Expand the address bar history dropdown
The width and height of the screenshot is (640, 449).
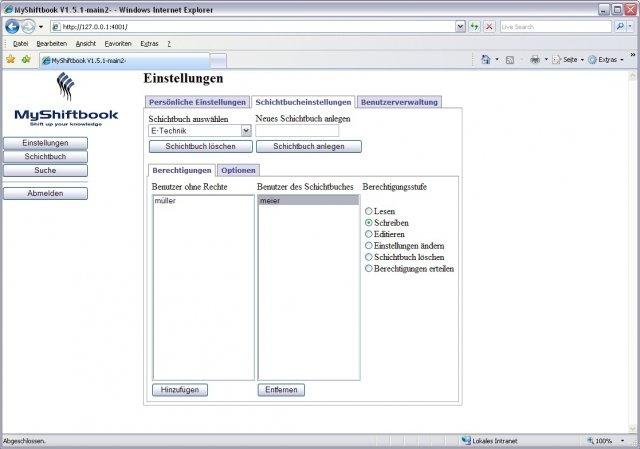[460, 27]
